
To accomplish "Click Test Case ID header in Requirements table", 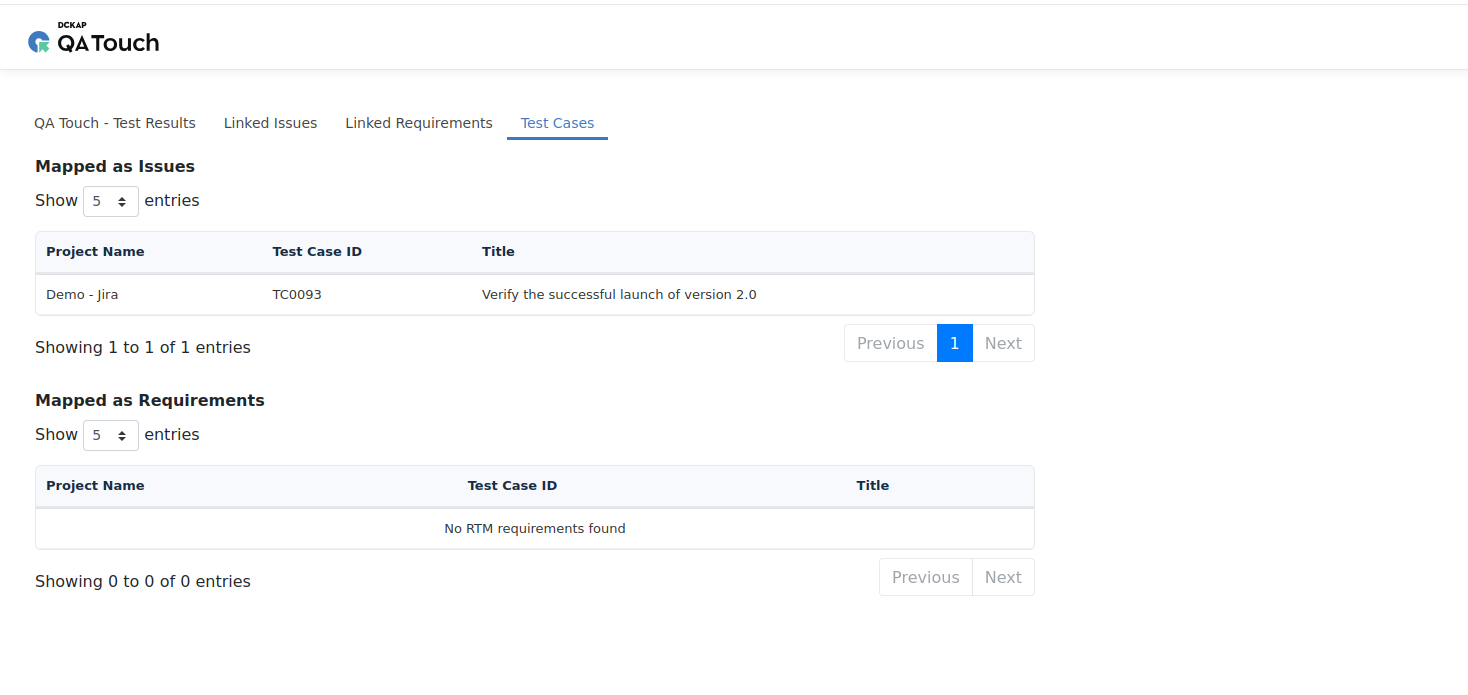I will pos(512,486).
